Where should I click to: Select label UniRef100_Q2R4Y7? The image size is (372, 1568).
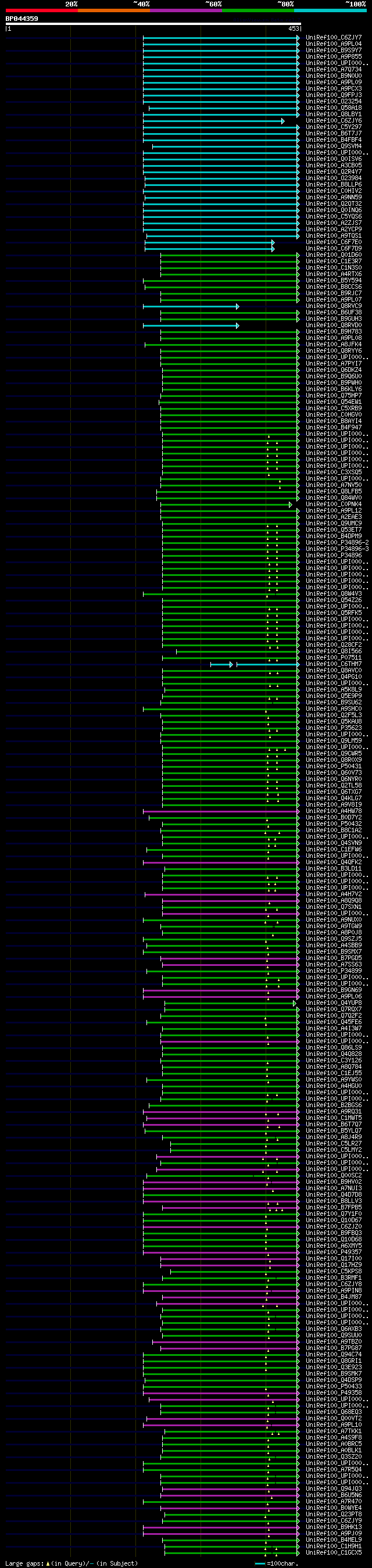(x=334, y=171)
